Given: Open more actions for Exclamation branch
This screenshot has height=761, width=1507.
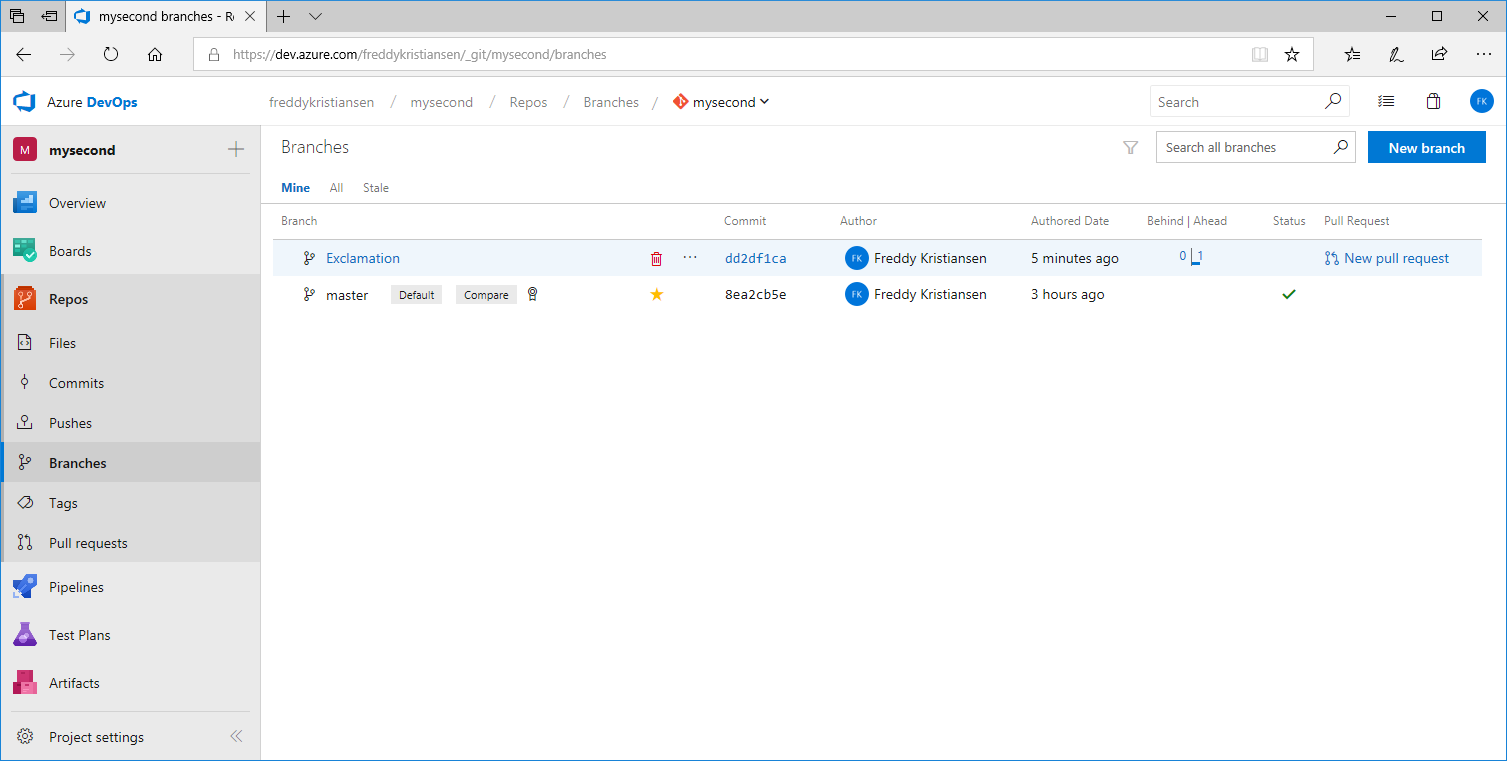Looking at the screenshot, I should click(690, 258).
